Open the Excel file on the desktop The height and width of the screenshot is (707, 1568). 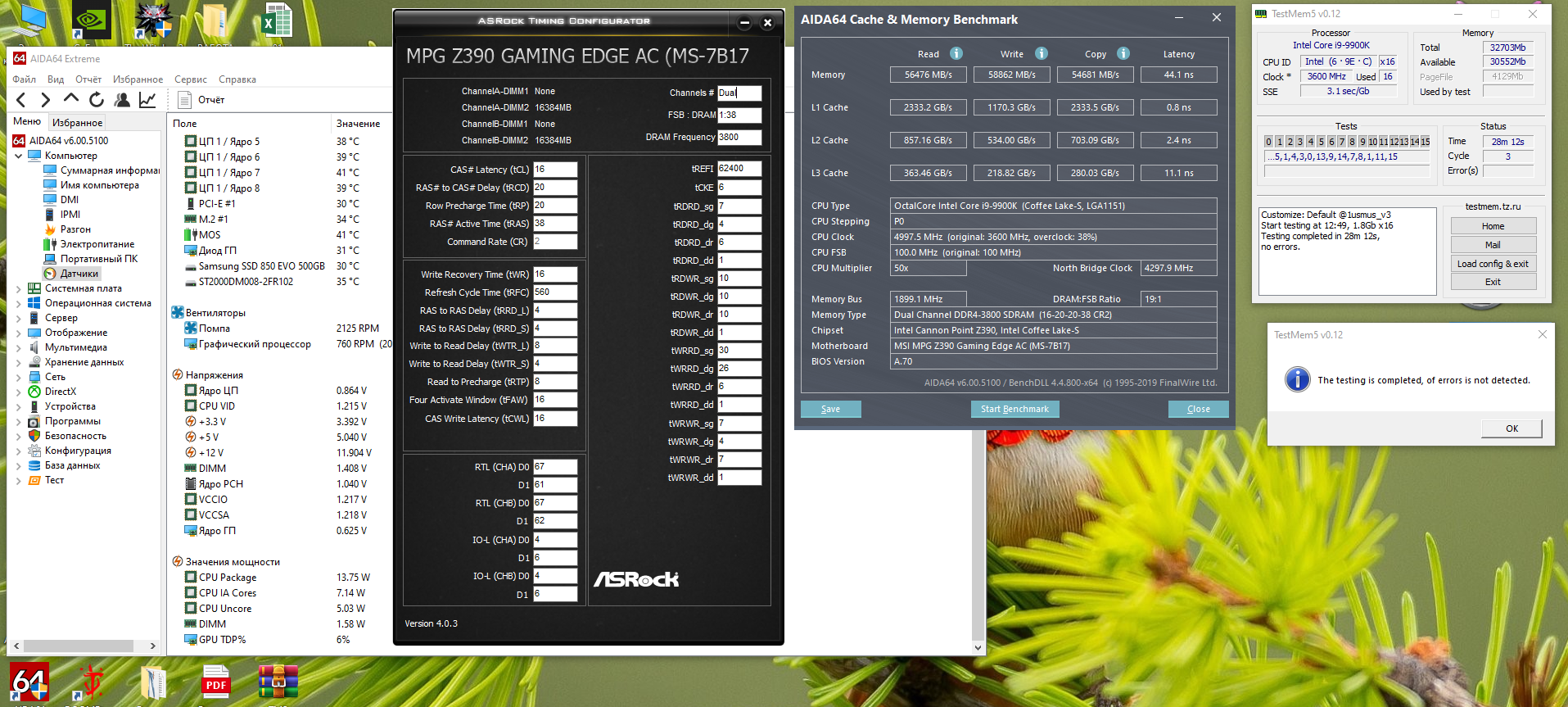278,20
